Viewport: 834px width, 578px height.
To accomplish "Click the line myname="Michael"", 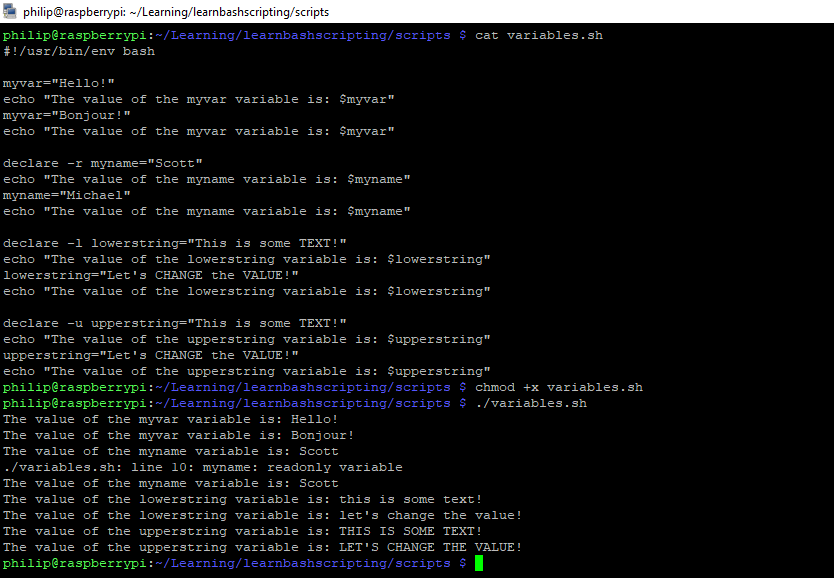I will (67, 195).
